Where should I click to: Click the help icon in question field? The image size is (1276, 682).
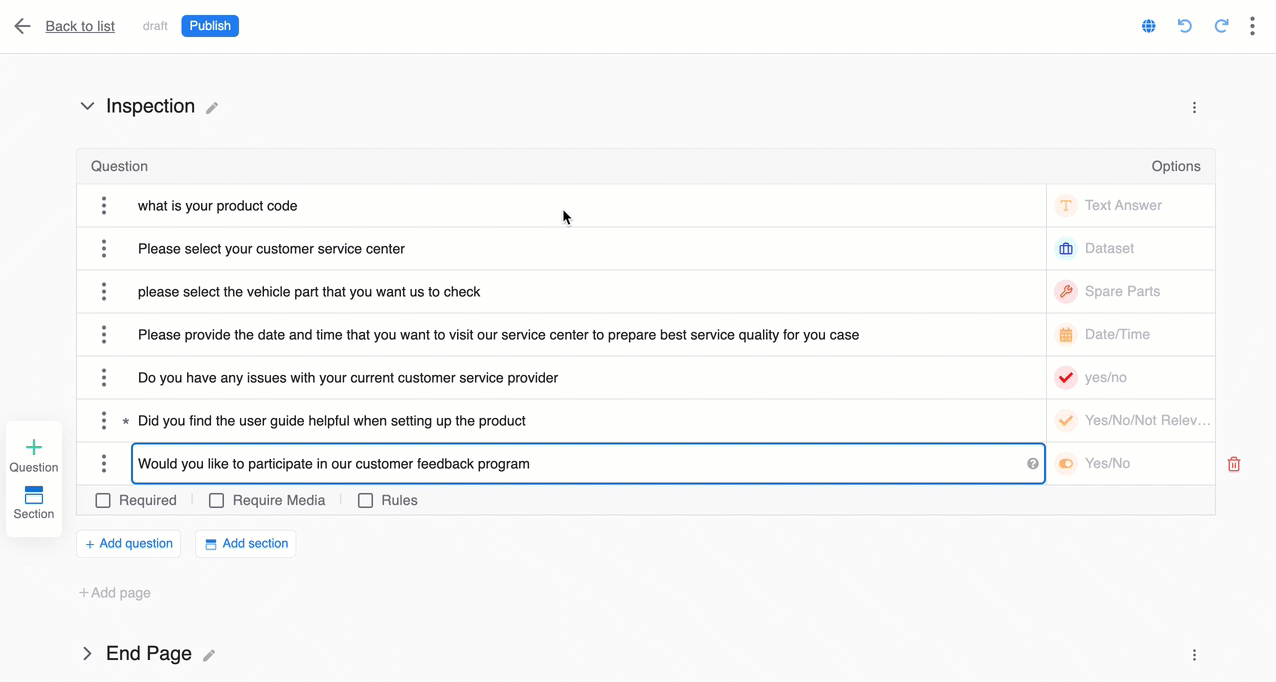pyautogui.click(x=1033, y=464)
